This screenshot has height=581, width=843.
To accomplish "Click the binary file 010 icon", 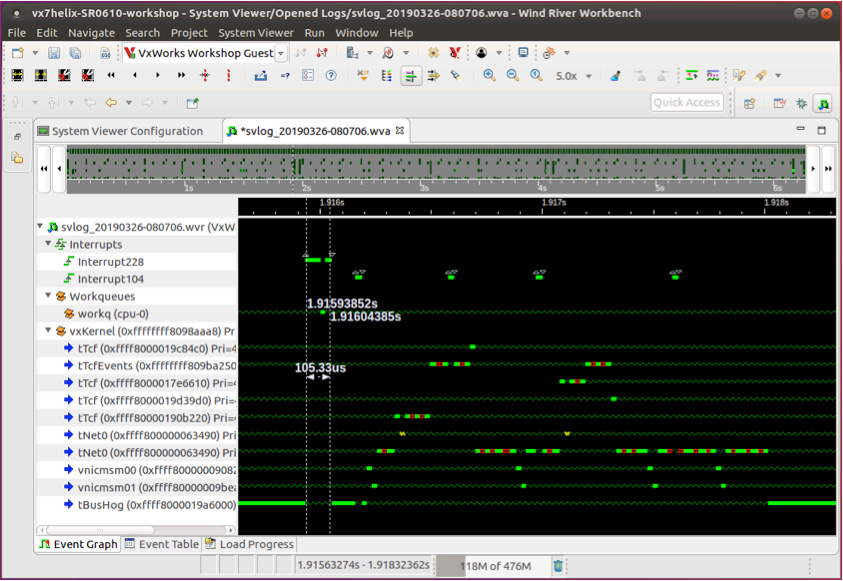I will pos(105,53).
